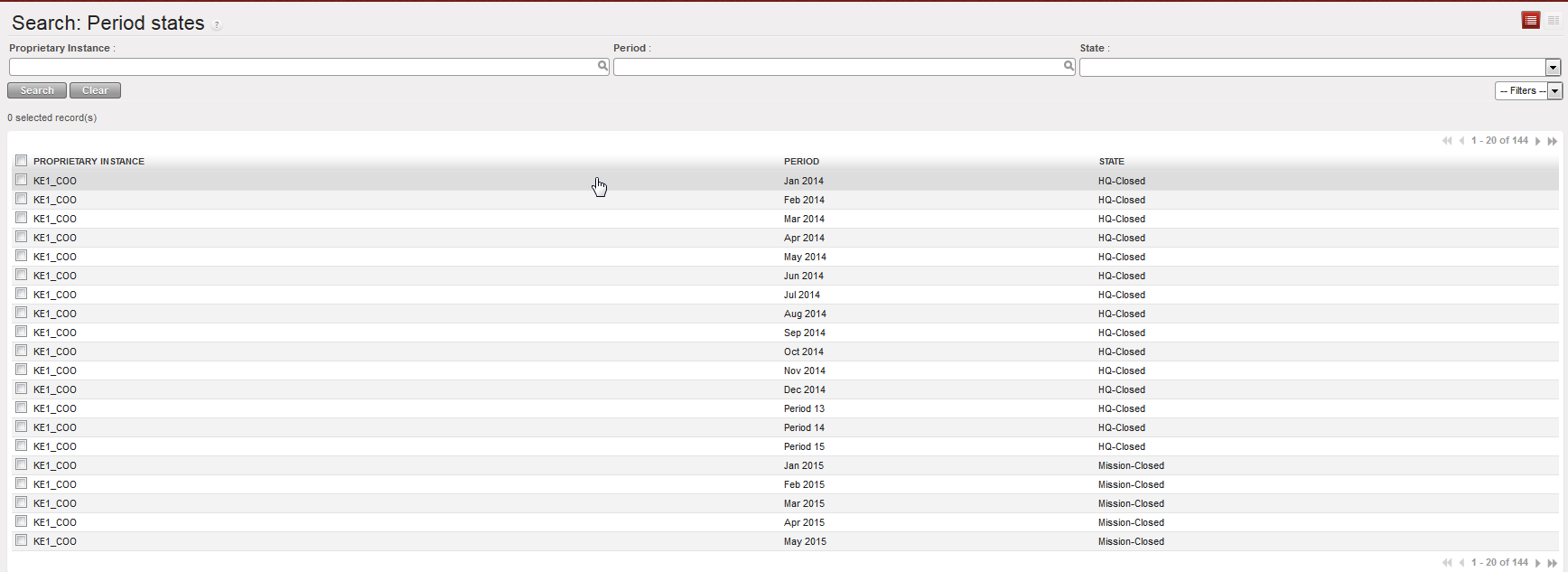This screenshot has width=1568, height=572.
Task: Check the box for the Jan 2014 row
Action: click(x=21, y=180)
